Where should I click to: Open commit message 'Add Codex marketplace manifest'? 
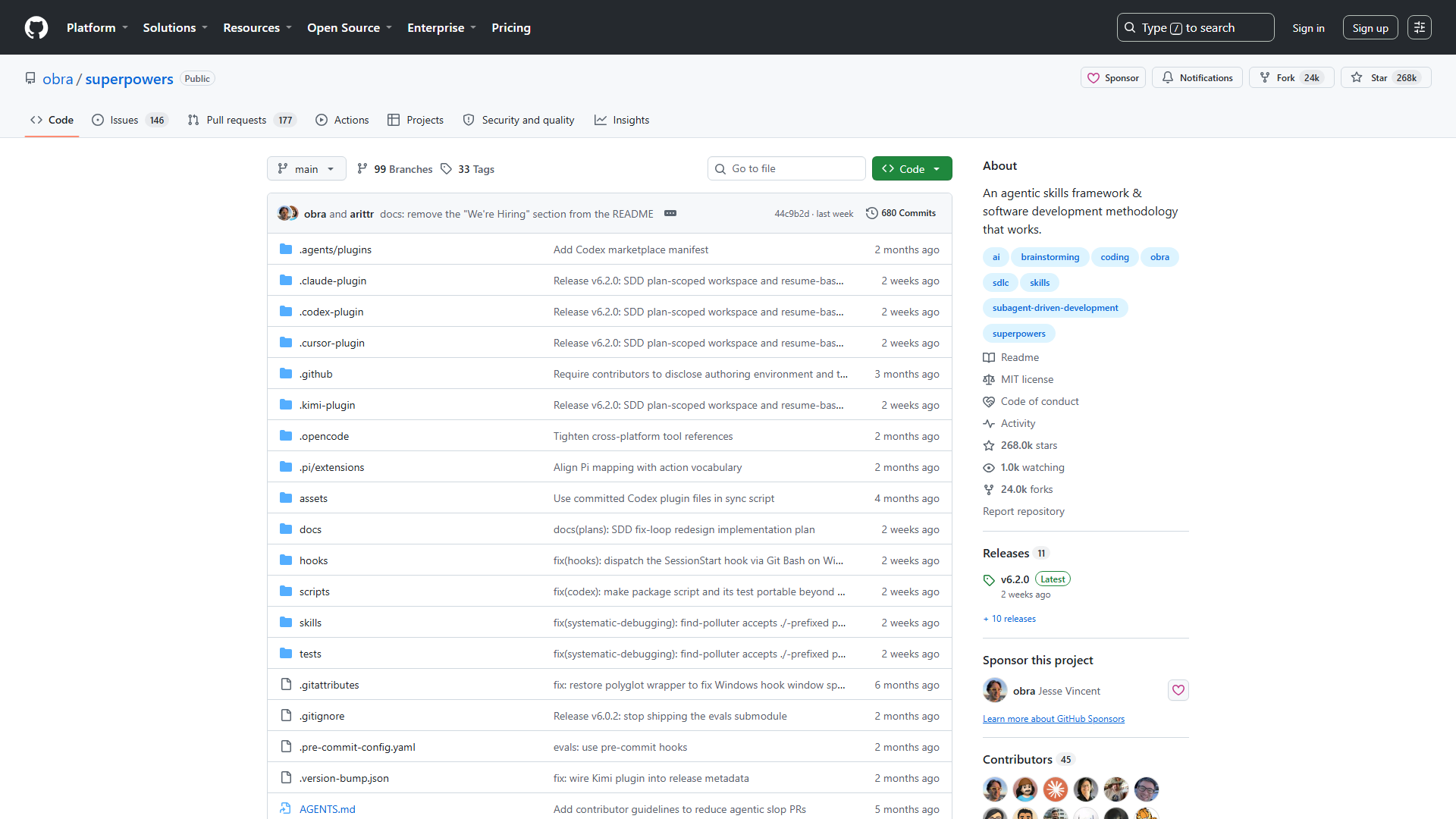(x=630, y=249)
